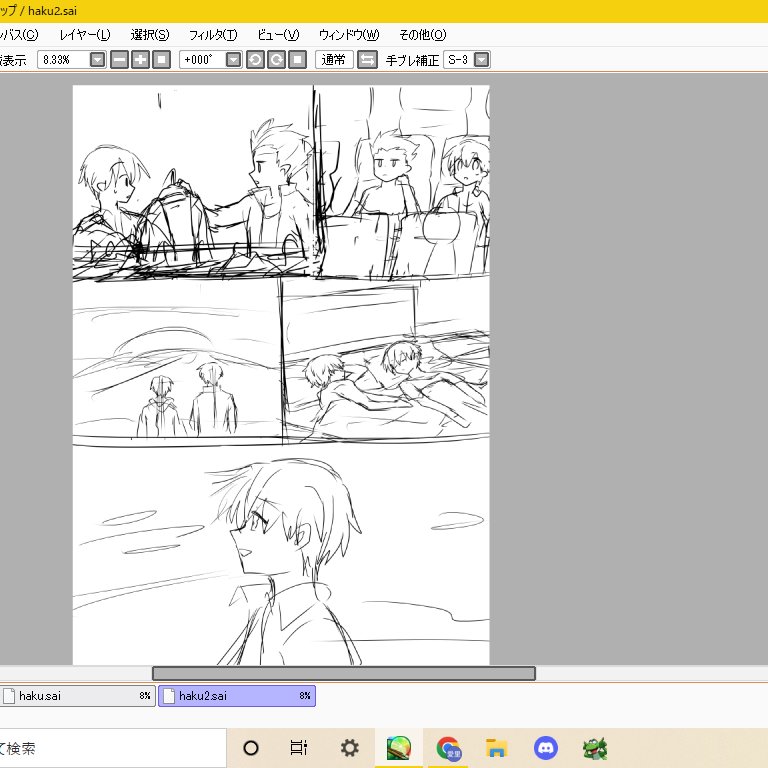Open Google Chrome from taskbar
The image size is (768, 768).
(x=448, y=748)
